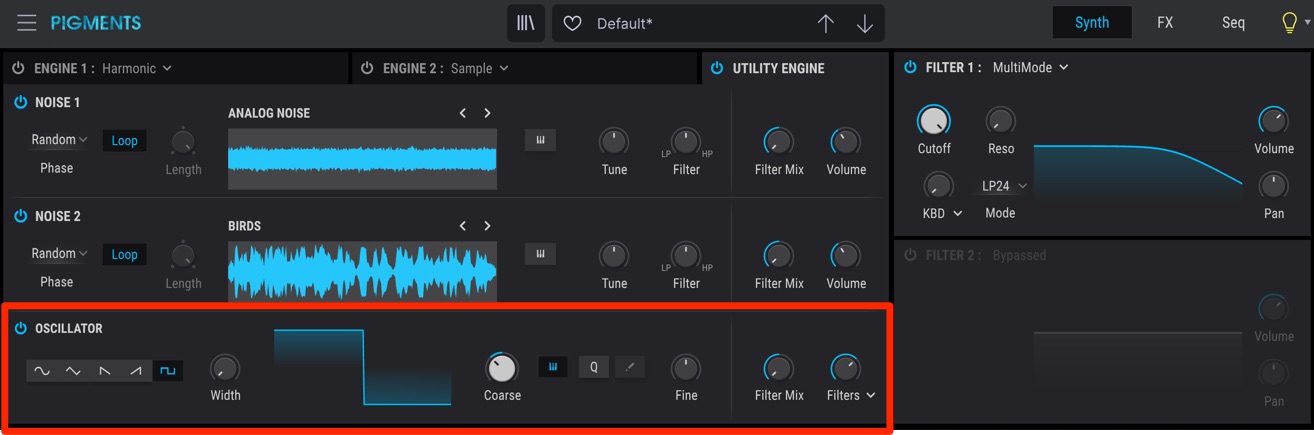Toggle Engine 1 power button
1314x435 pixels.
click(x=18, y=68)
